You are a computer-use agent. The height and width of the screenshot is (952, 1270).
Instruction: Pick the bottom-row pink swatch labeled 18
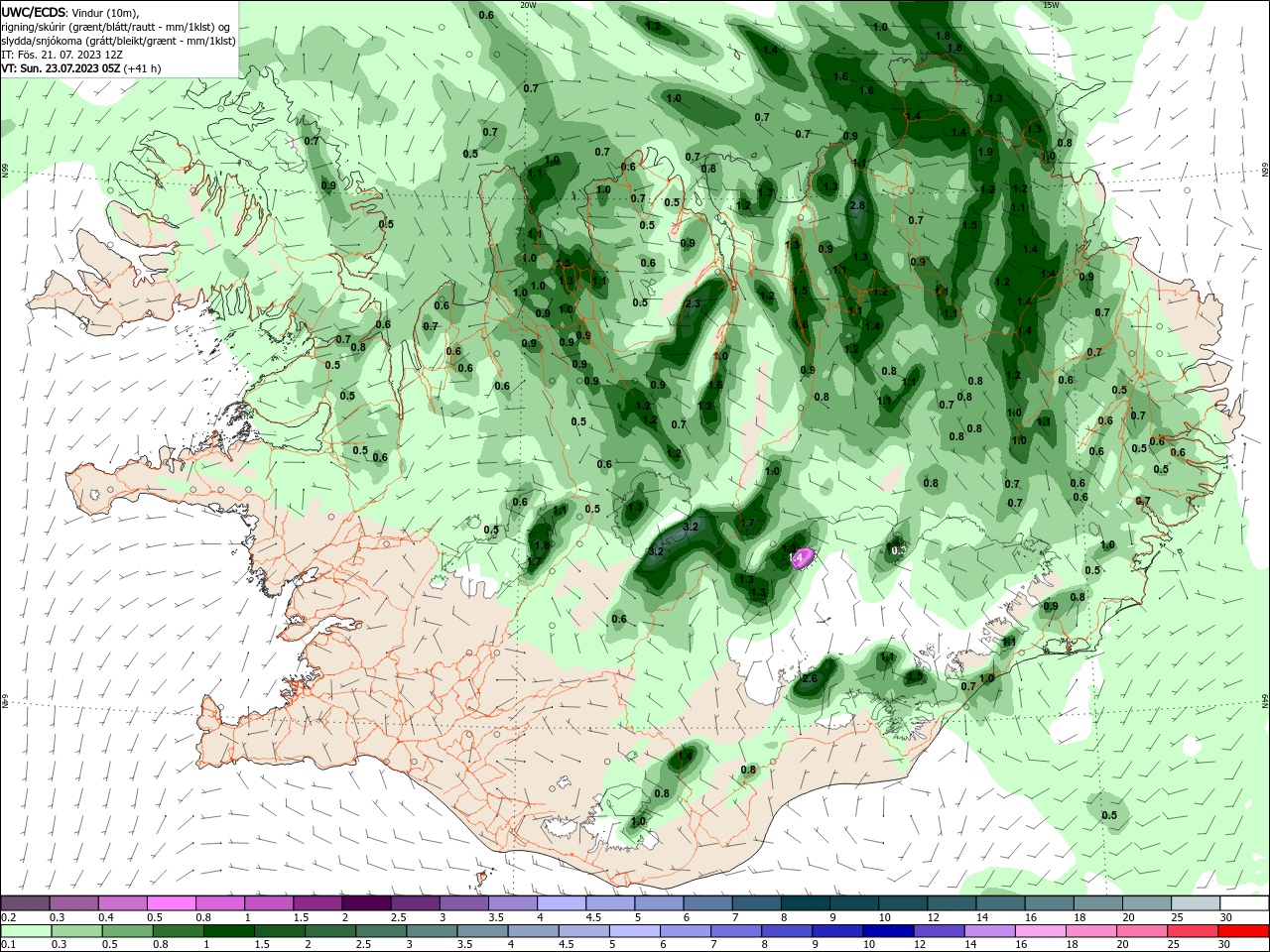[1091, 932]
